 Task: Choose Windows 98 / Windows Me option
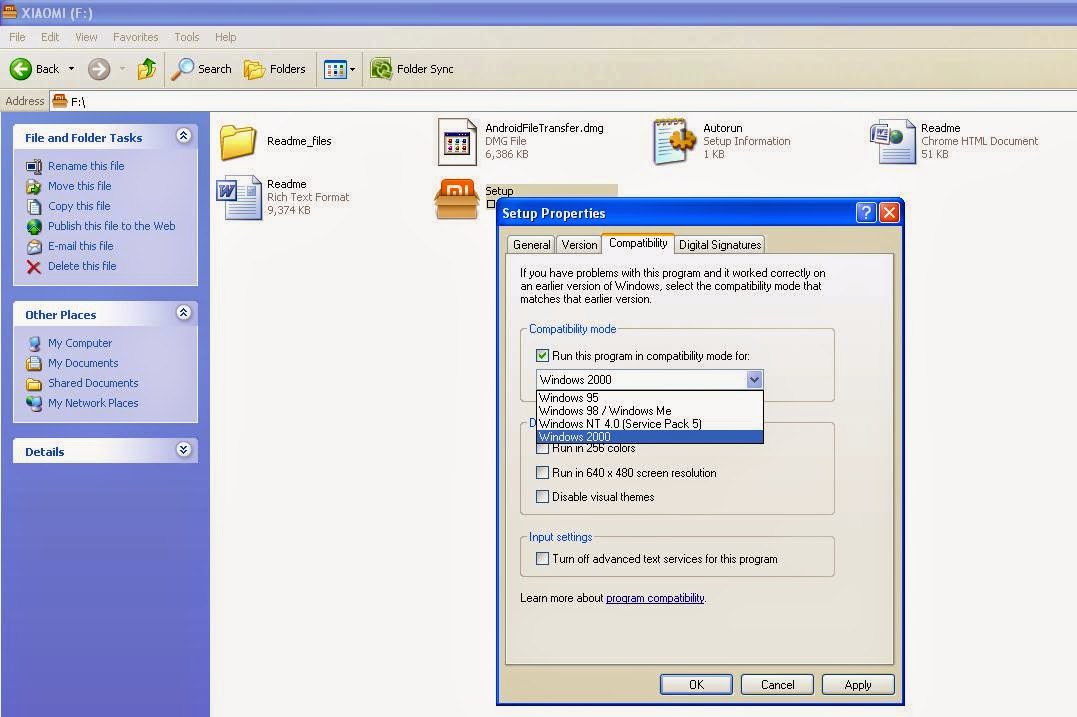coord(649,411)
